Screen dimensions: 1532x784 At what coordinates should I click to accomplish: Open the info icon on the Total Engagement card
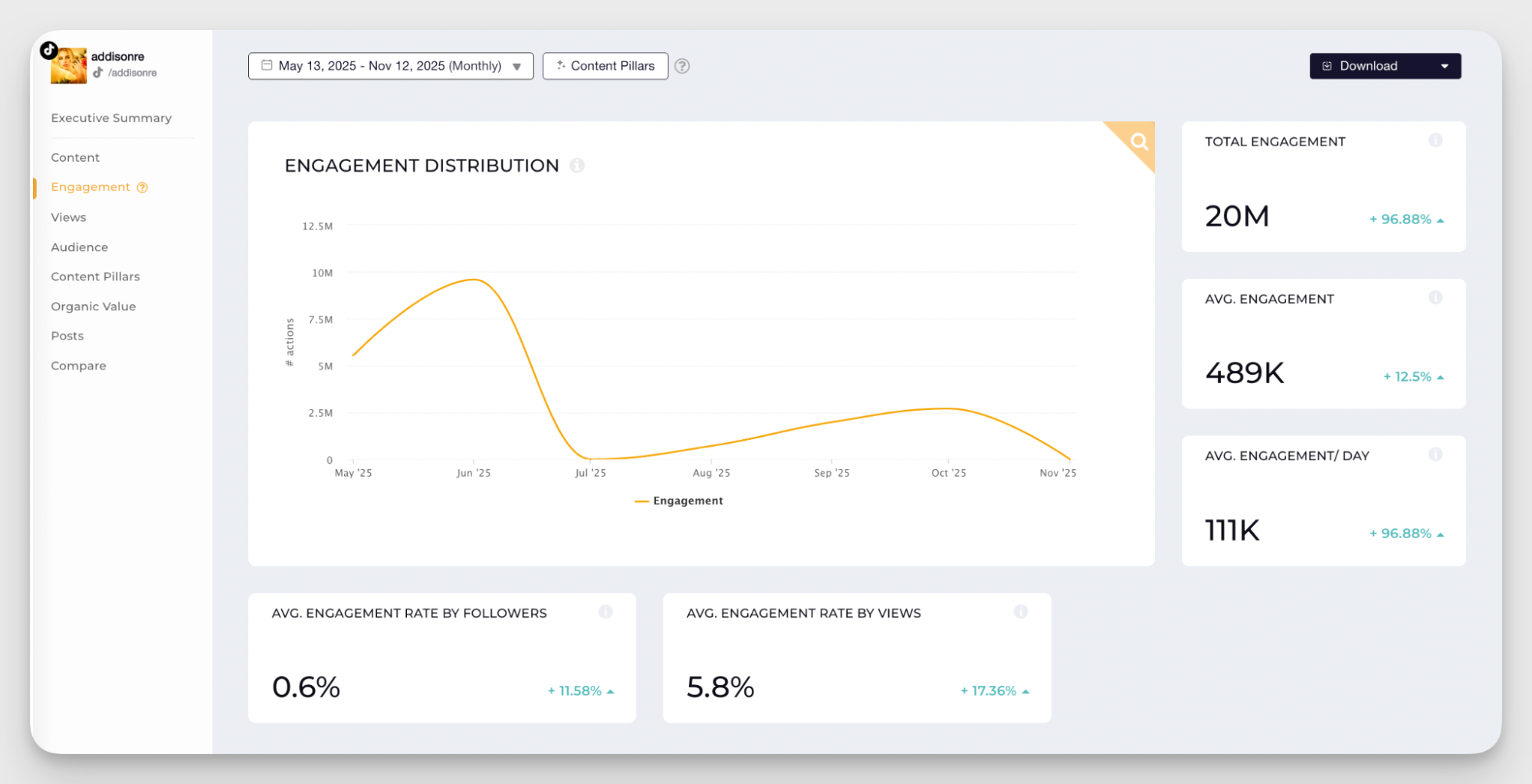(x=1436, y=140)
